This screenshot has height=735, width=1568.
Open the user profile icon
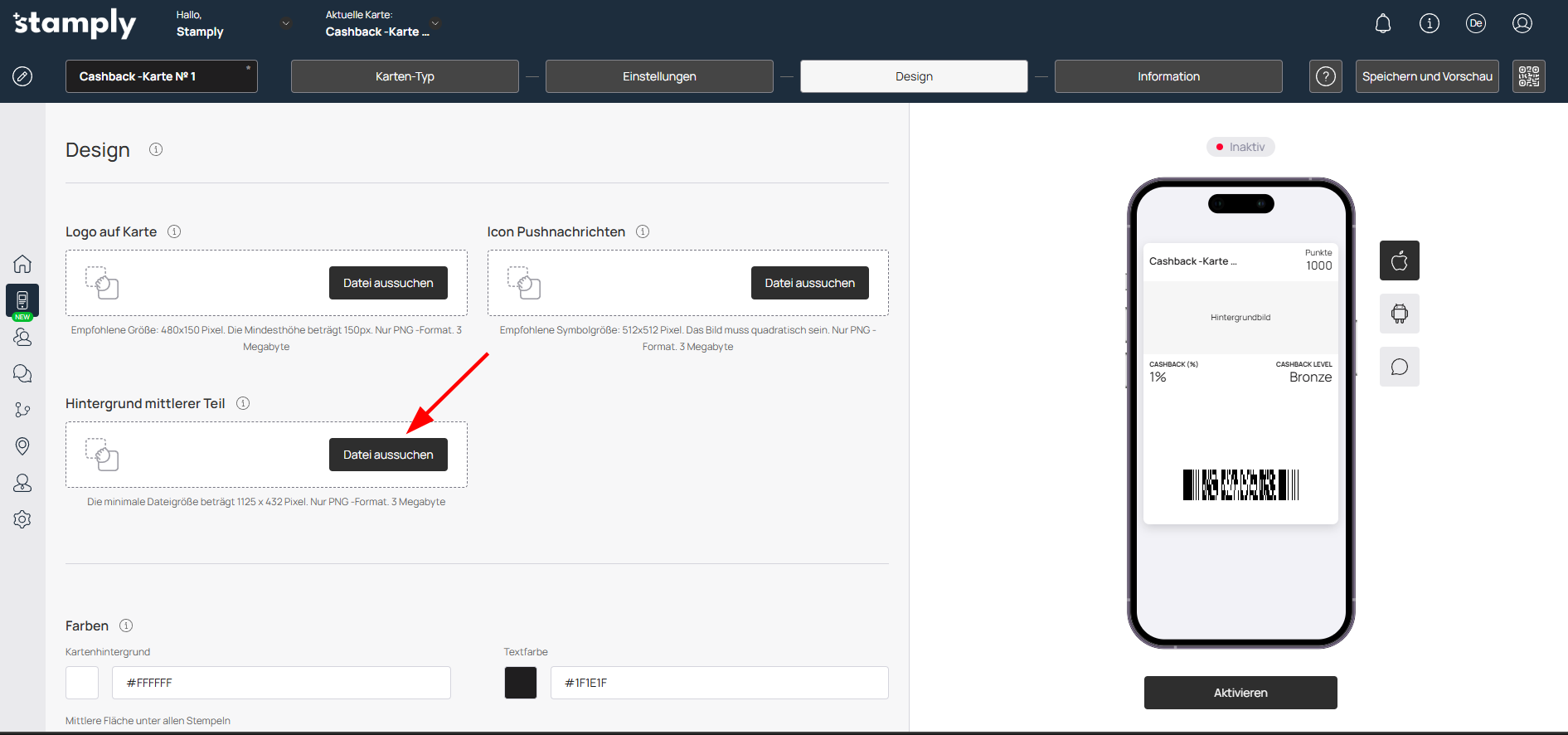pyautogui.click(x=1522, y=23)
